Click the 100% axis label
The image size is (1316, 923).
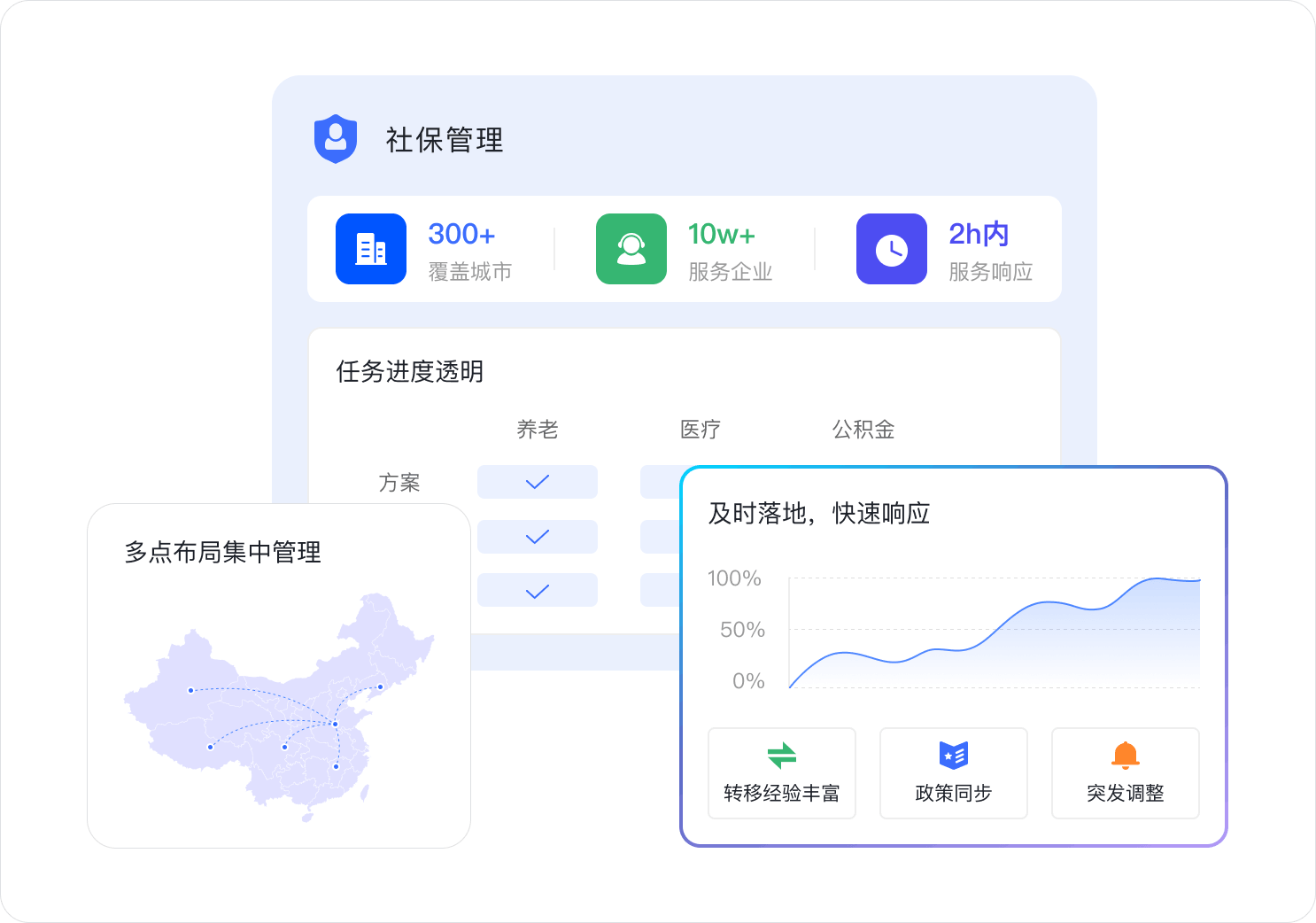pyautogui.click(x=734, y=578)
